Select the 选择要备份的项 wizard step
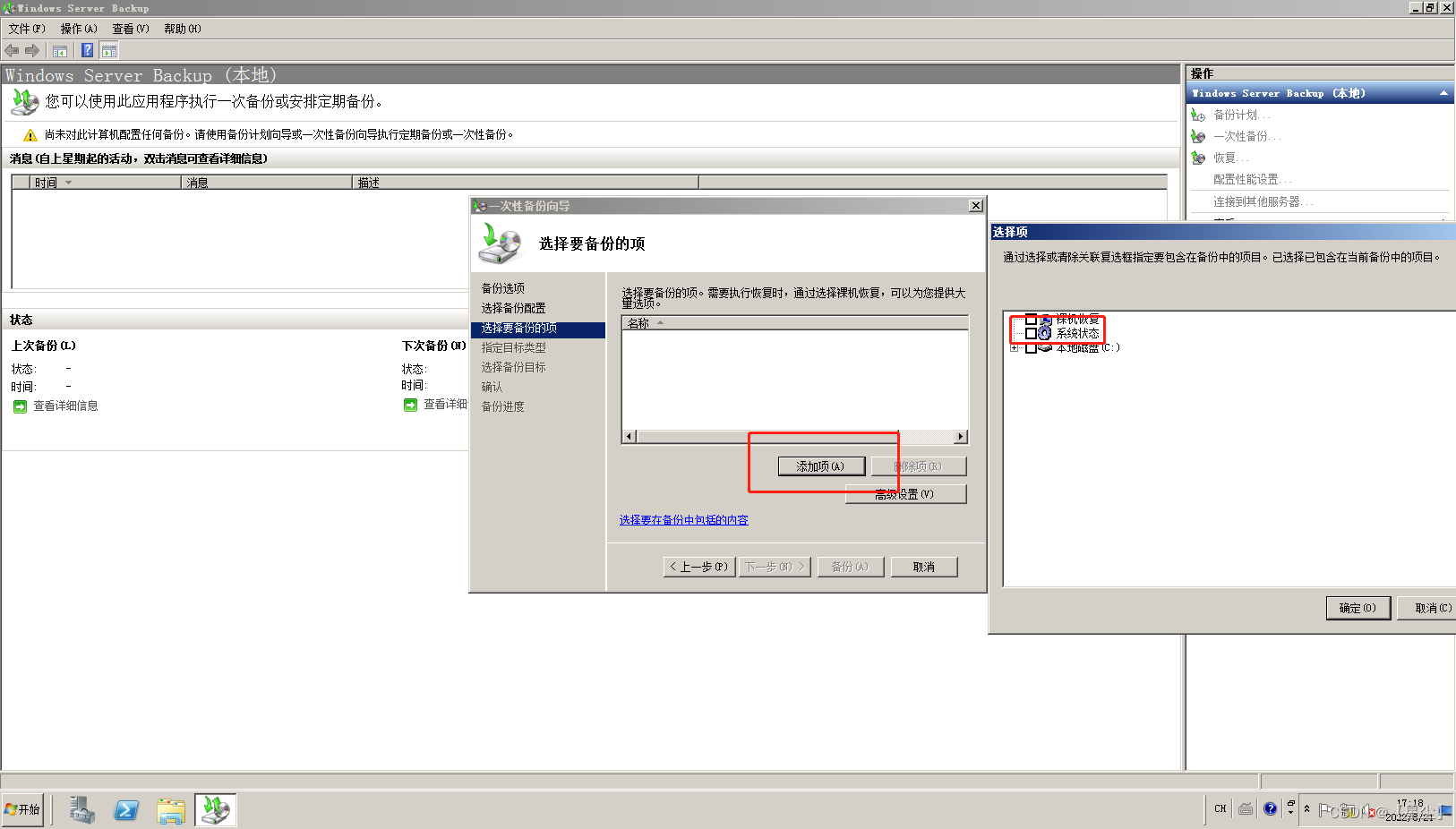 pos(538,329)
